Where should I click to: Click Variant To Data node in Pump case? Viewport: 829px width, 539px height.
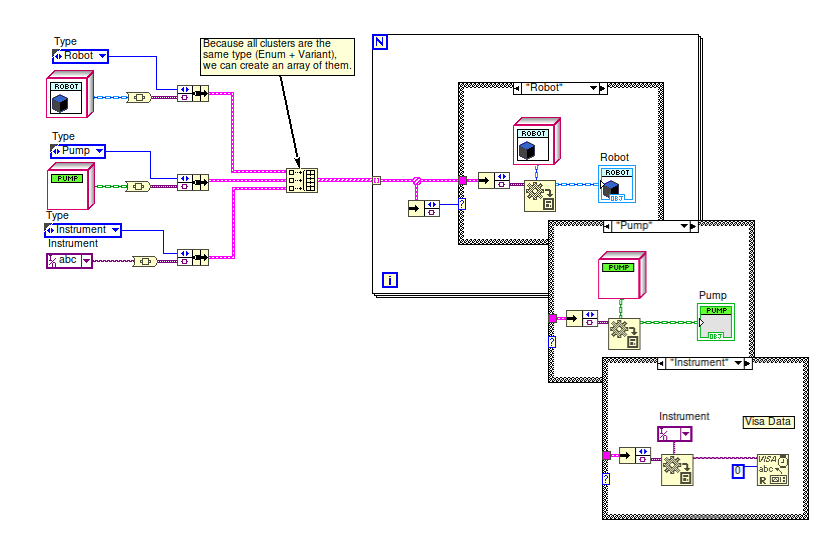[x=624, y=334]
